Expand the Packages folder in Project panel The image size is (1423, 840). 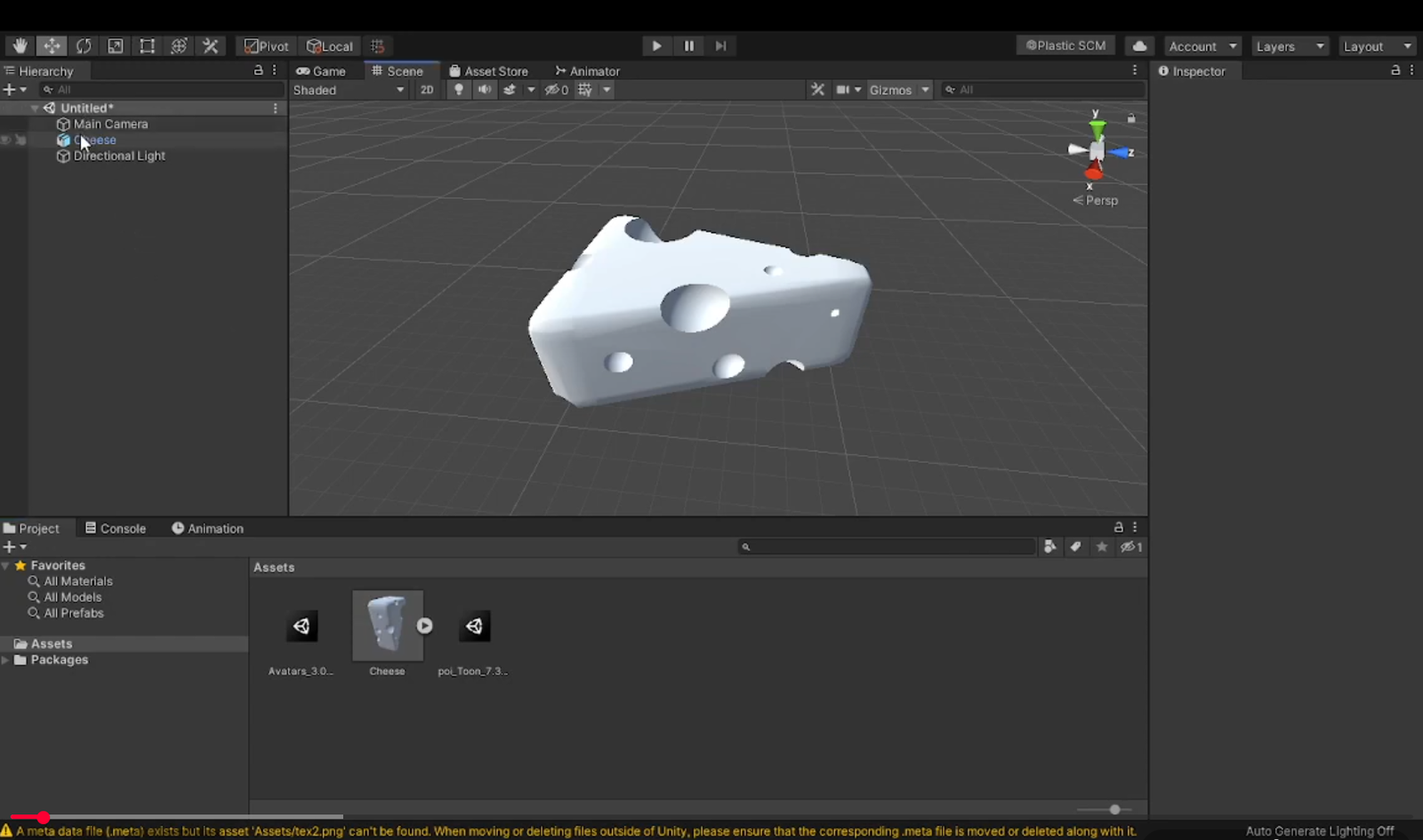[6, 660]
